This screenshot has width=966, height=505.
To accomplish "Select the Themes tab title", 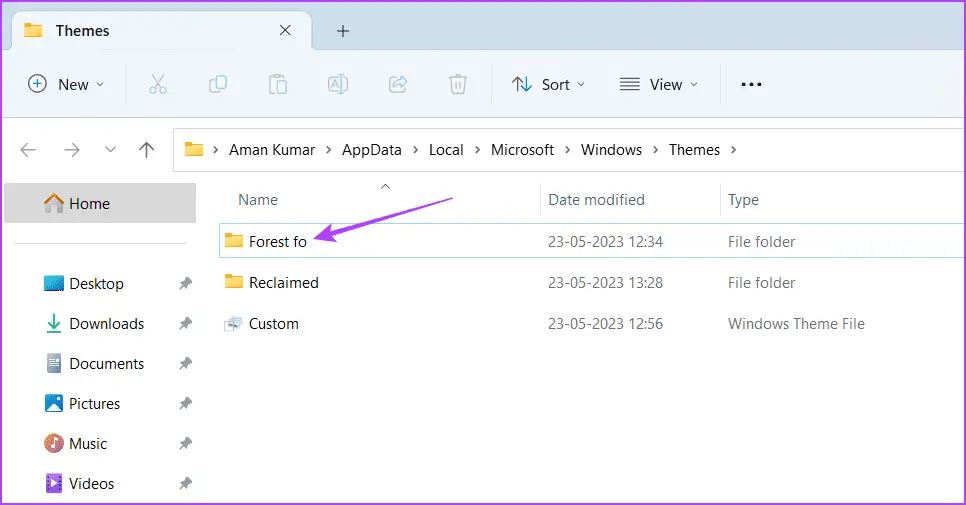I will pos(83,31).
